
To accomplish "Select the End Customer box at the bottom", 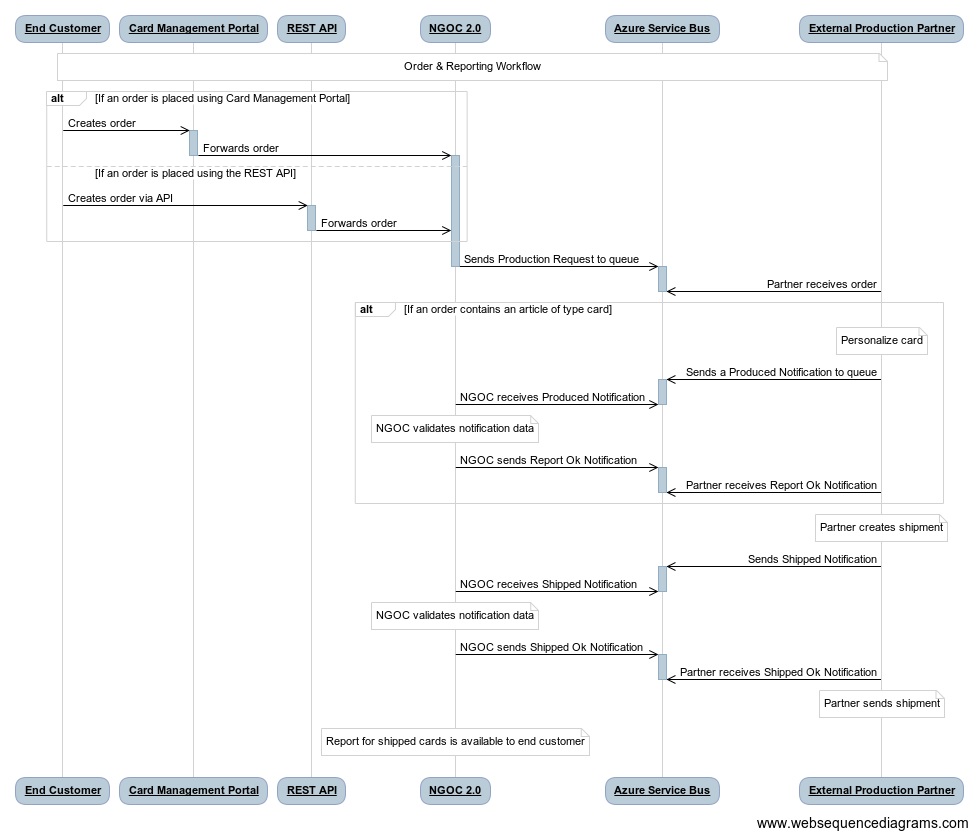I will click(62, 790).
